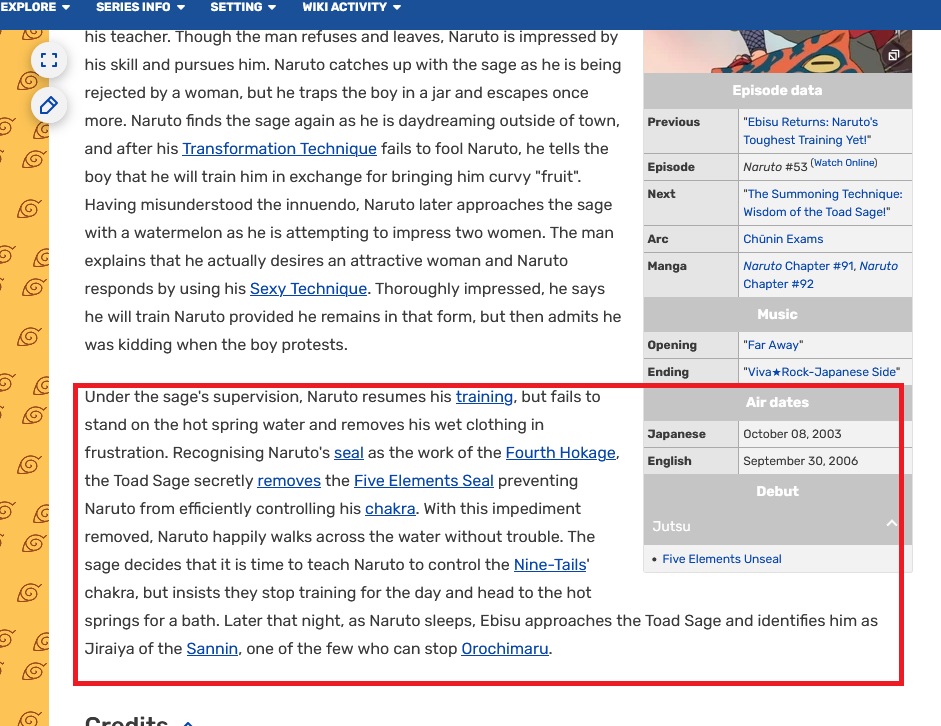Follow the Transformation Technique link

279,148
